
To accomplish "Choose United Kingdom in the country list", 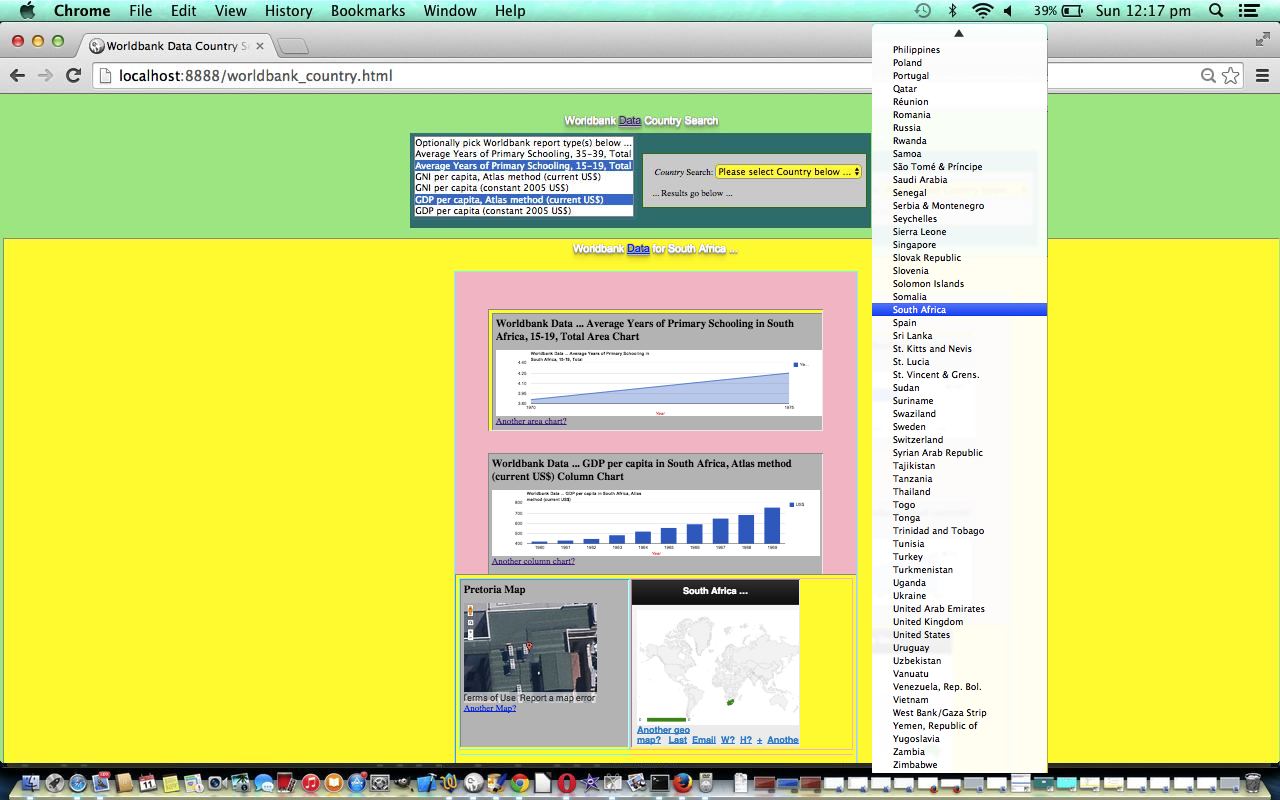I will tap(959, 622).
